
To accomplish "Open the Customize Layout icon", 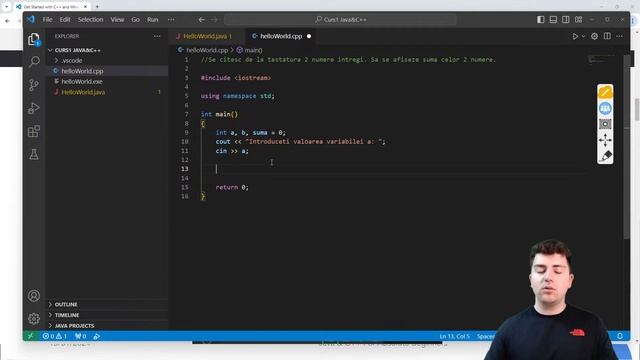I will [x=578, y=19].
